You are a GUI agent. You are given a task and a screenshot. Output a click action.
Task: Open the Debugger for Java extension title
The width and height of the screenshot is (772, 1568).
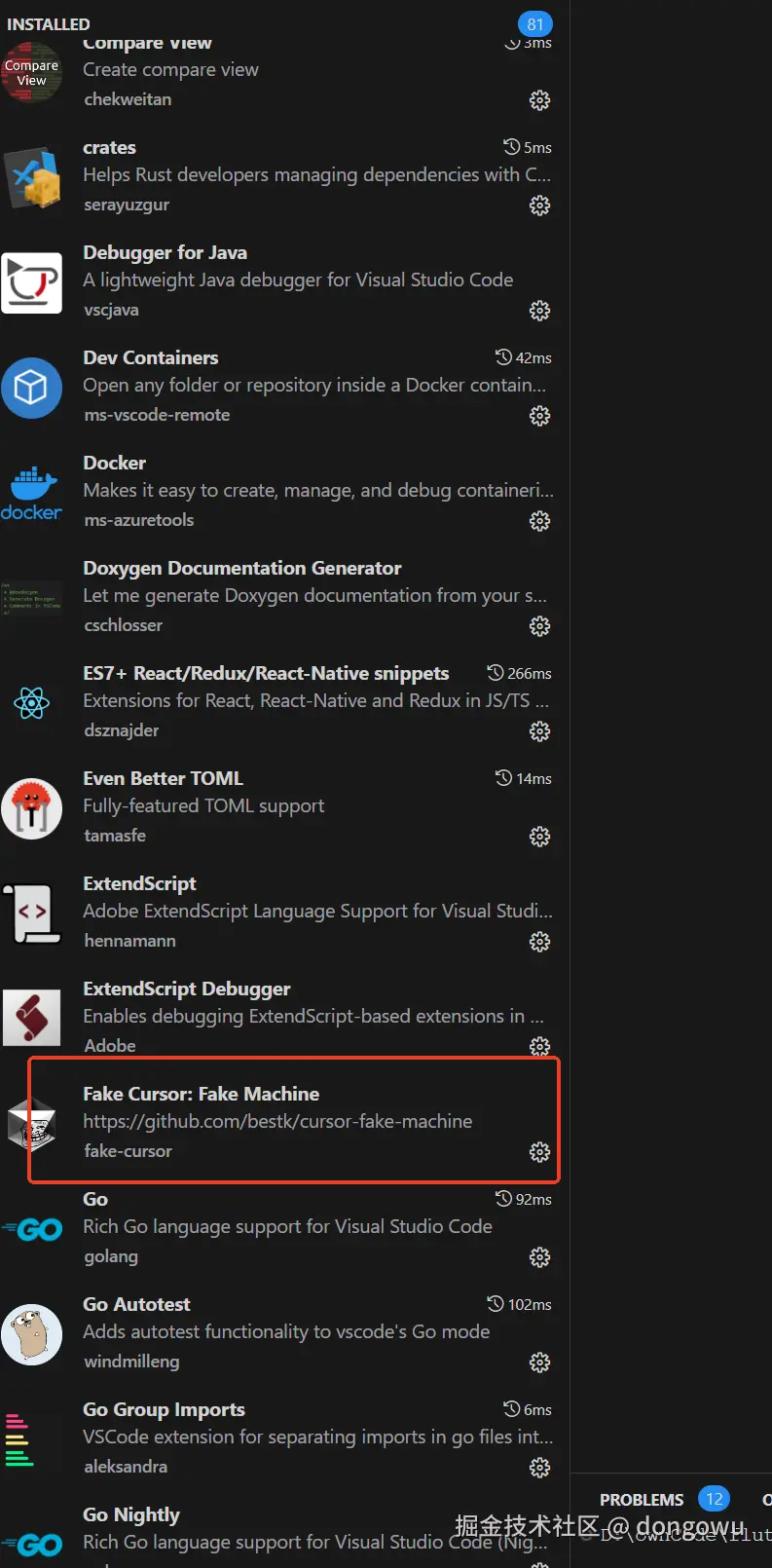click(165, 253)
